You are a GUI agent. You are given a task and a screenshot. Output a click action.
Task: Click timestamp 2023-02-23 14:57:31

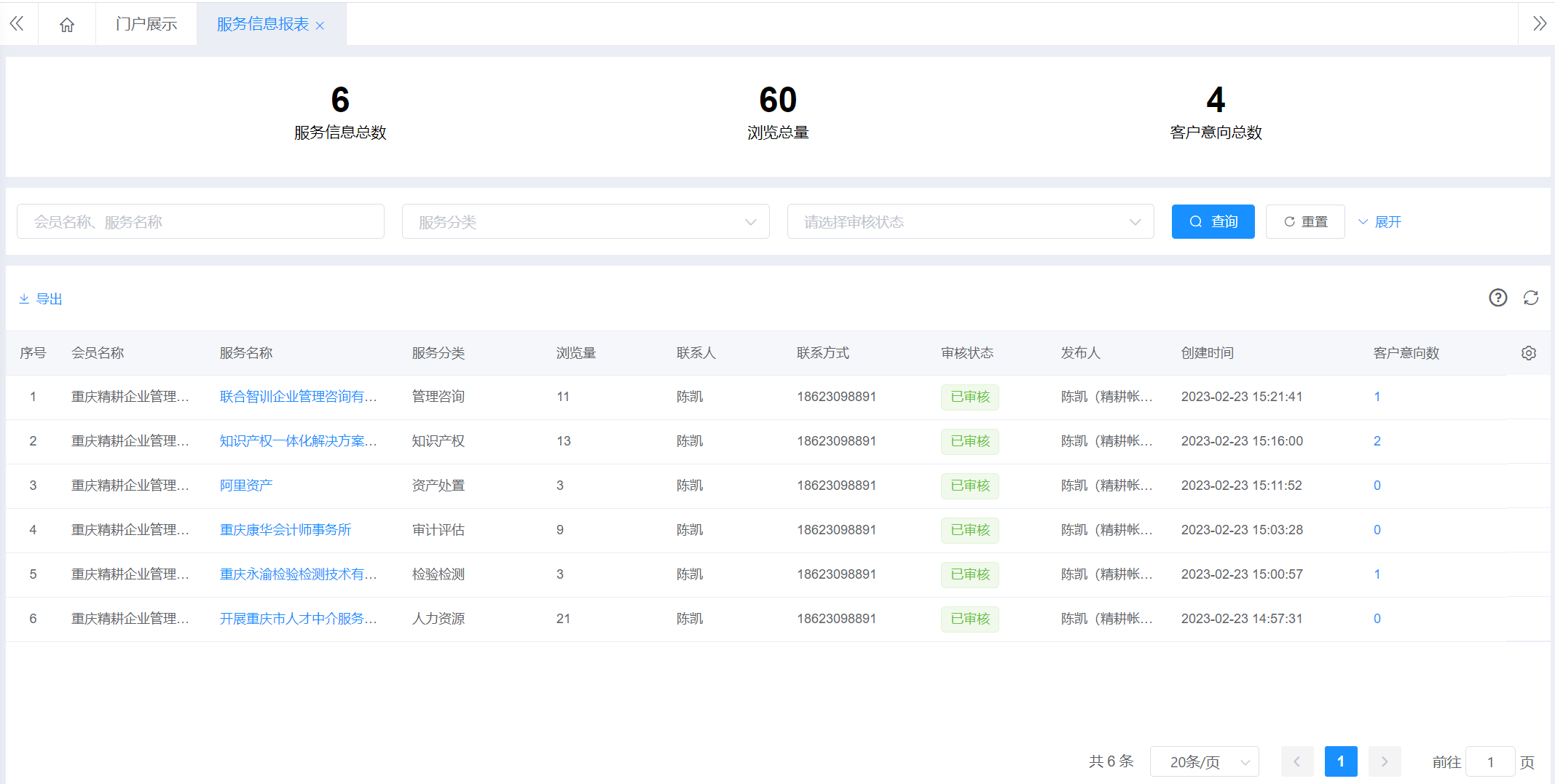point(1242,619)
